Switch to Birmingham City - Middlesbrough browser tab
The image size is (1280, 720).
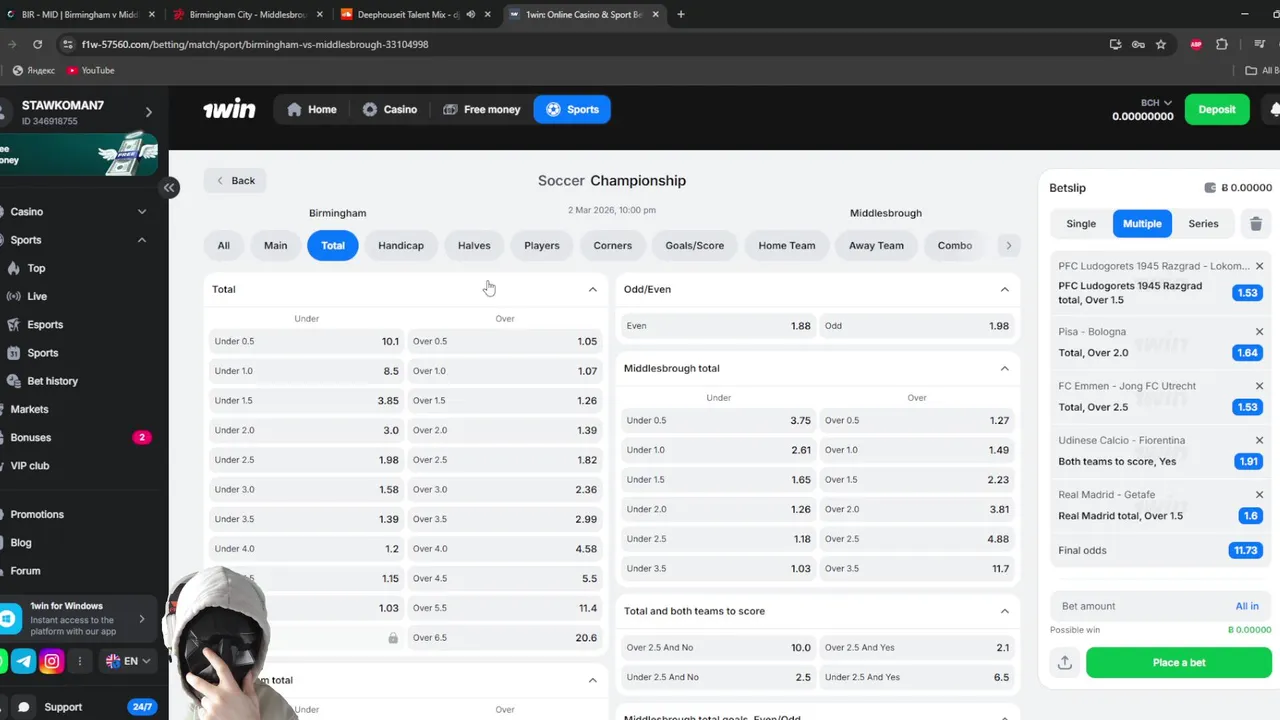click(x=245, y=14)
